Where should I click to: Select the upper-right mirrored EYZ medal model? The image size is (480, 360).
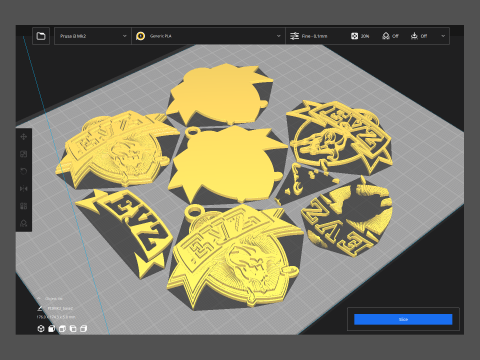coord(340,137)
